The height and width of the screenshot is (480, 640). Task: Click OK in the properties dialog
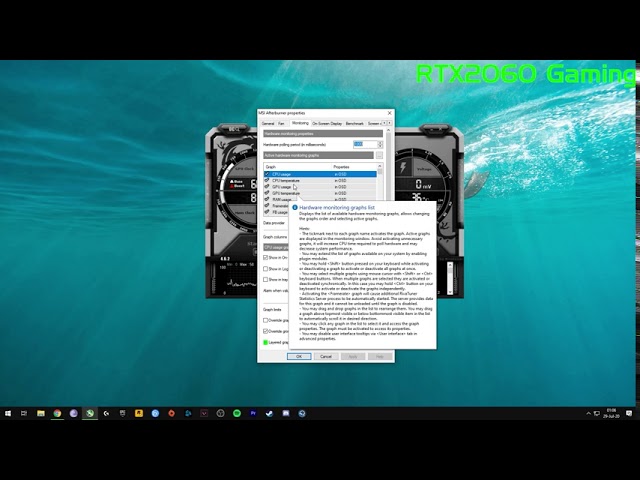pyautogui.click(x=299, y=356)
